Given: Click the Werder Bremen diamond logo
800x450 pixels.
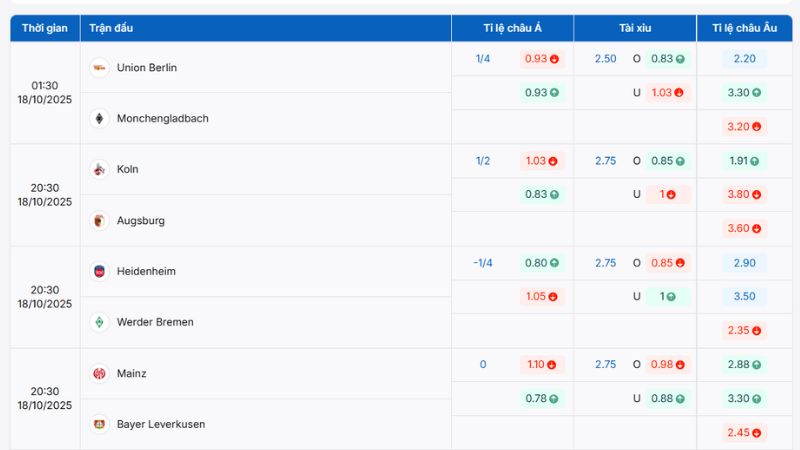Looking at the screenshot, I should point(99,323).
